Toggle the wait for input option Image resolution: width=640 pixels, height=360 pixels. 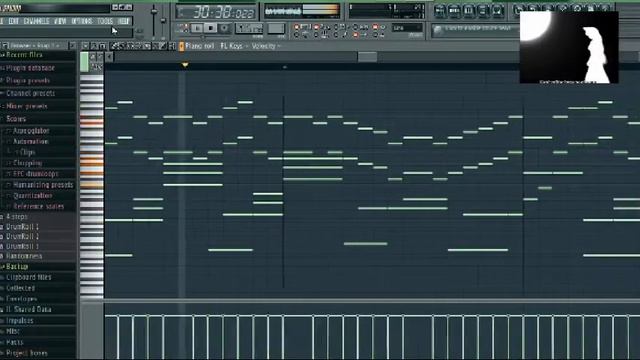point(321,35)
